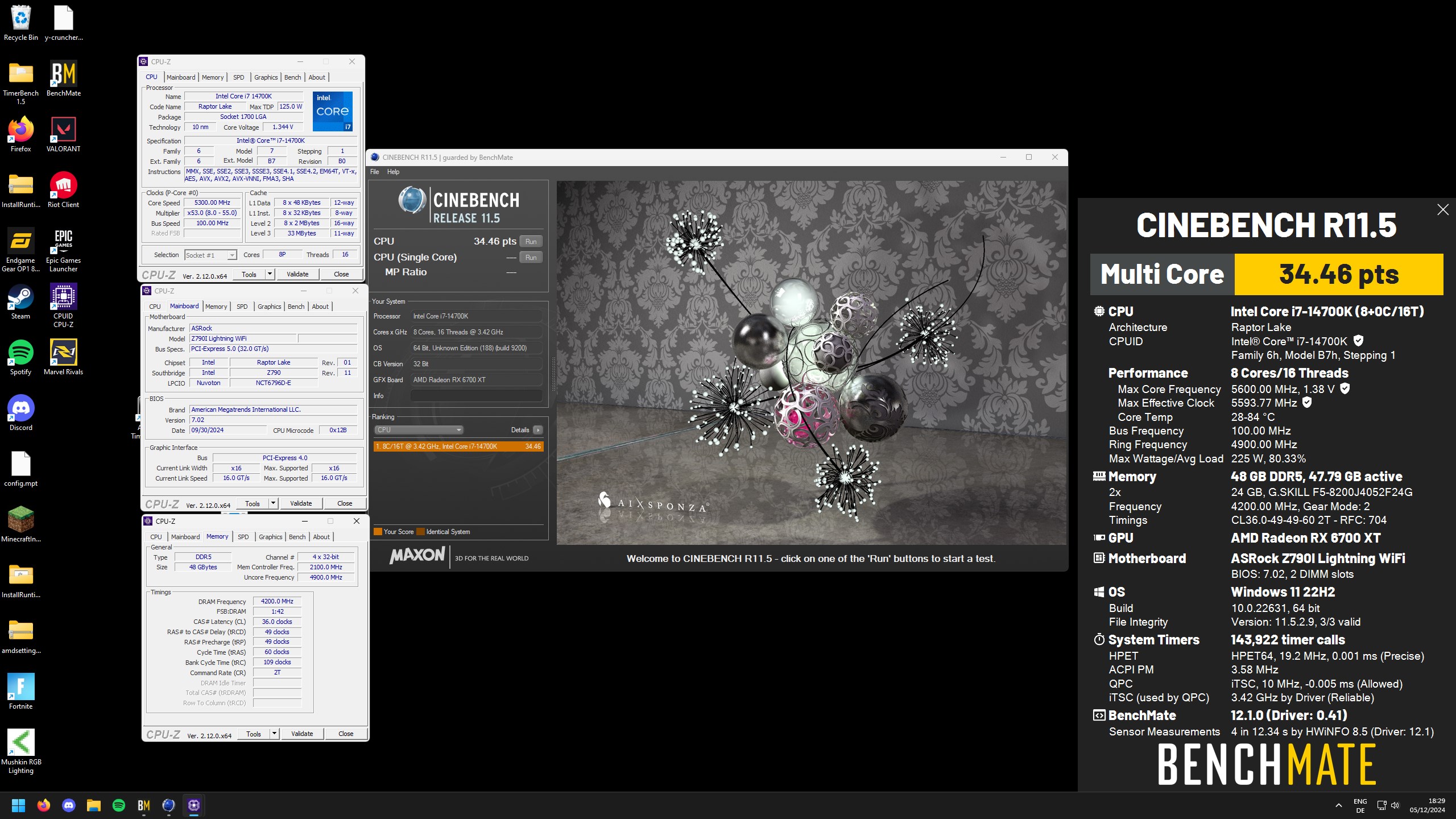Open Tools dropdown arrow in top CPU-Z
Viewport: 1456px width, 819px height.
[x=270, y=274]
